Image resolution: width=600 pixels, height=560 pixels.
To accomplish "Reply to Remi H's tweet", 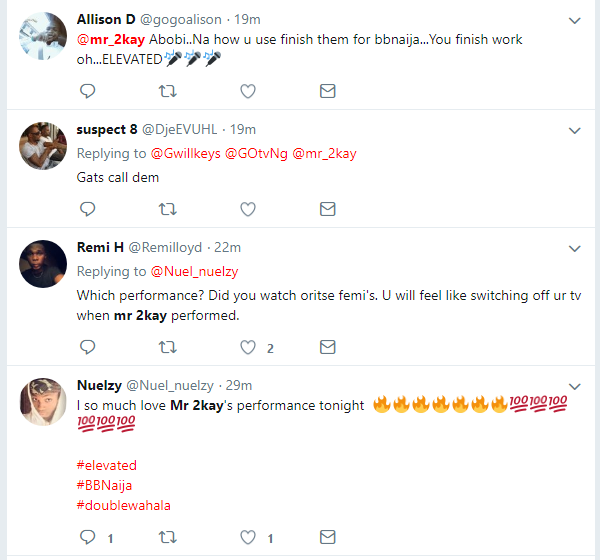I will (x=87, y=347).
